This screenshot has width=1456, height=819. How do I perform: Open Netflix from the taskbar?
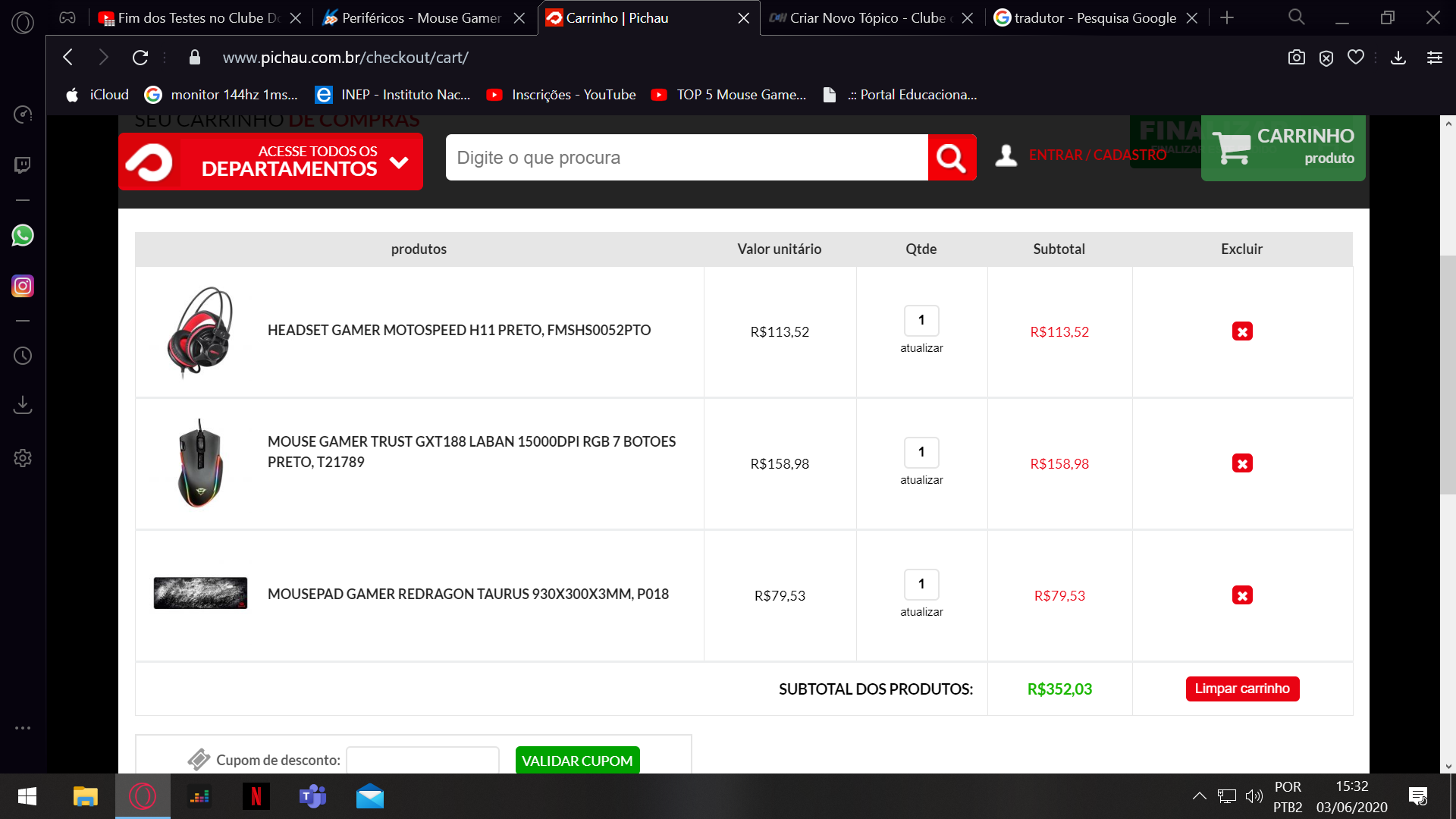[256, 796]
